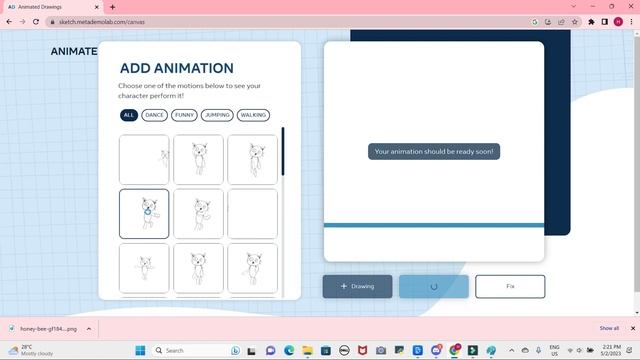Open Bing chat icon in taskbar search

[236, 351]
